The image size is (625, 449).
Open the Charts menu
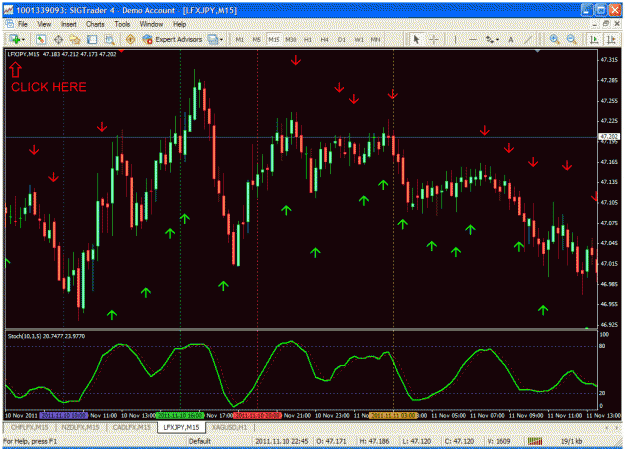(95, 24)
